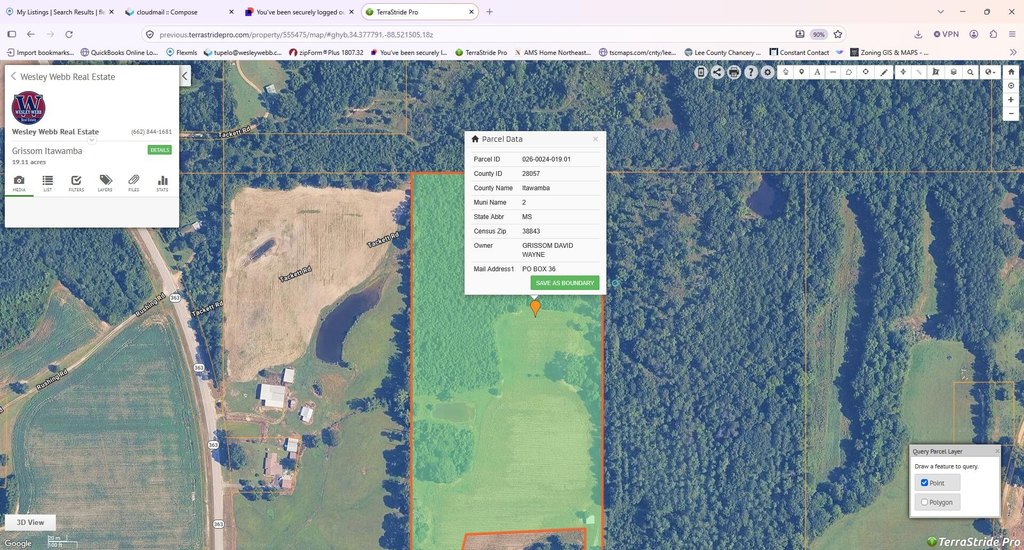
Task: Enable the Polygon query checkbox
Action: (x=924, y=502)
